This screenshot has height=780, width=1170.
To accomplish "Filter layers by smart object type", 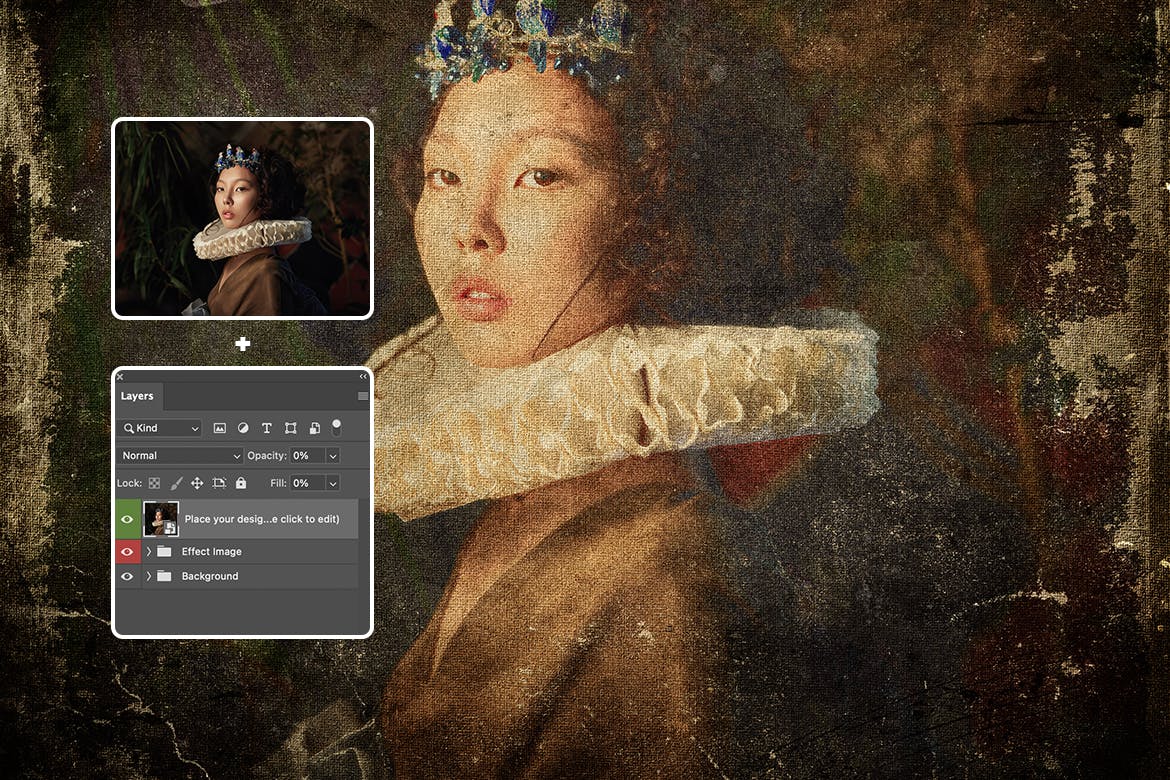I will click(314, 428).
